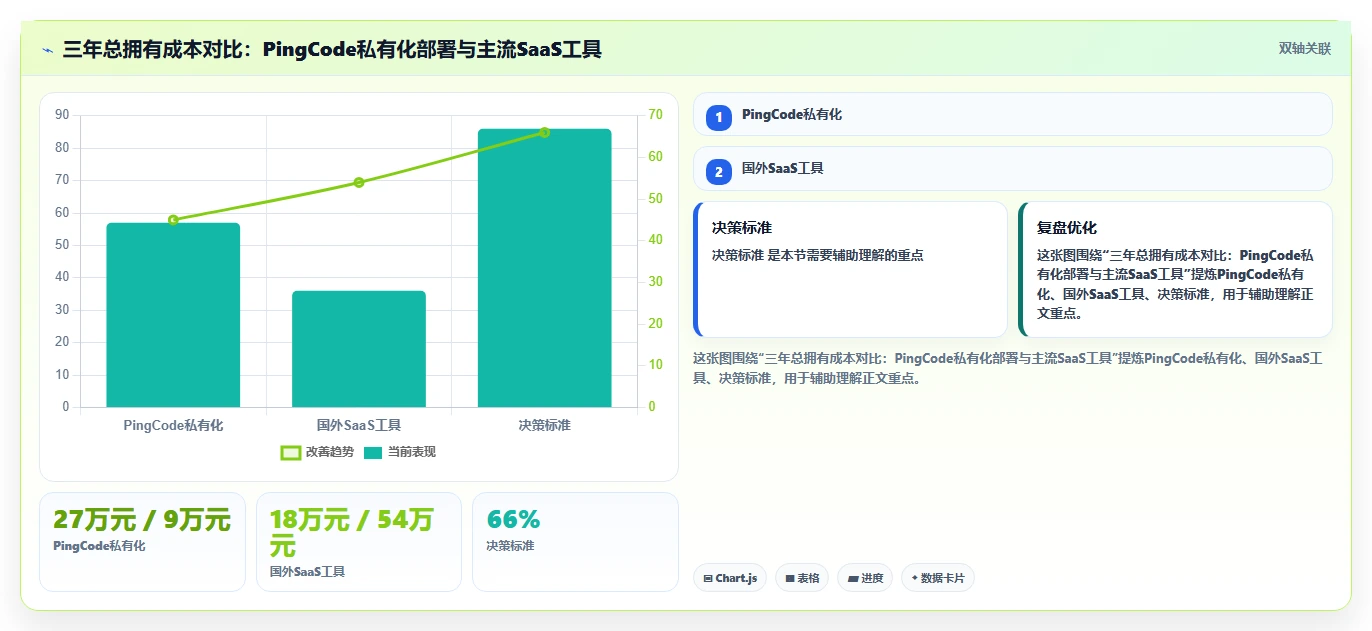The width and height of the screenshot is (1372, 631).
Task: Click the trend line point above 国外SaaS工具
Action: (x=359, y=182)
